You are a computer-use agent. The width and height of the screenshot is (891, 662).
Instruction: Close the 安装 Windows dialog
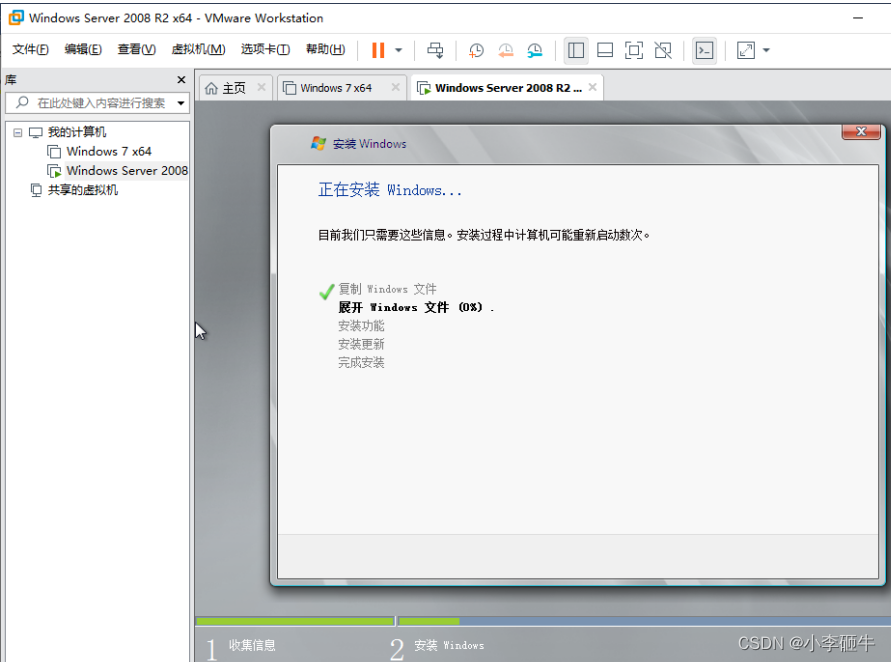pyautogui.click(x=861, y=131)
